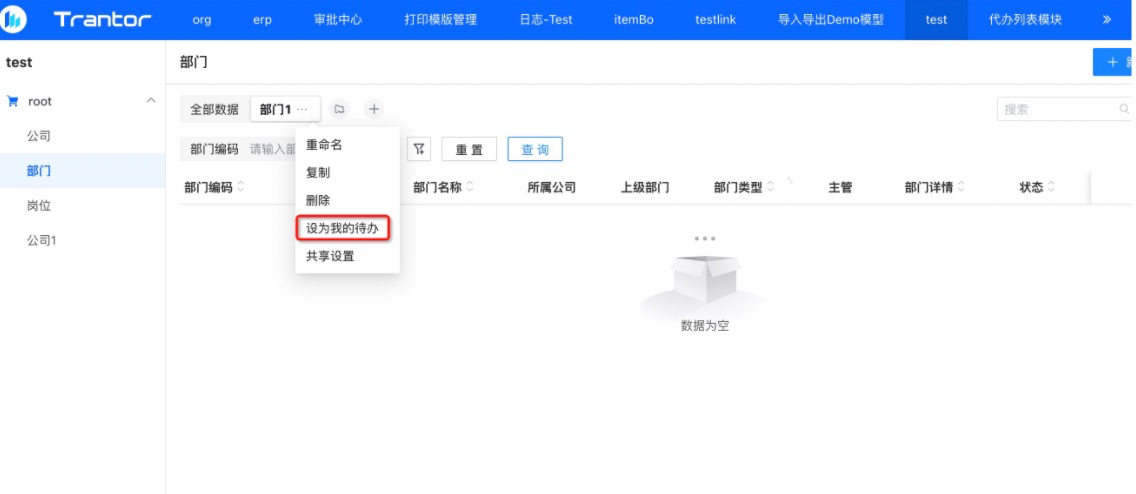Image resolution: width=1136 pixels, height=494 pixels.
Task: Click the 重置 button
Action: (469, 150)
